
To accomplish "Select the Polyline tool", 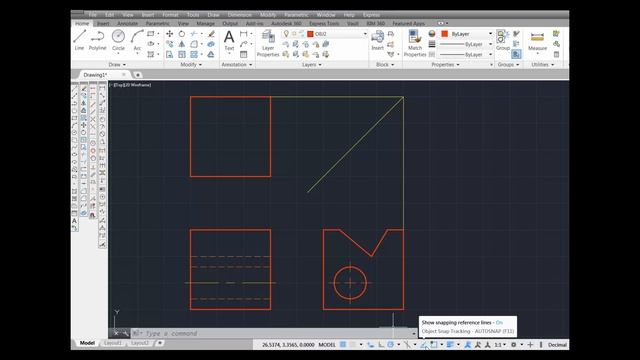I will [x=98, y=40].
